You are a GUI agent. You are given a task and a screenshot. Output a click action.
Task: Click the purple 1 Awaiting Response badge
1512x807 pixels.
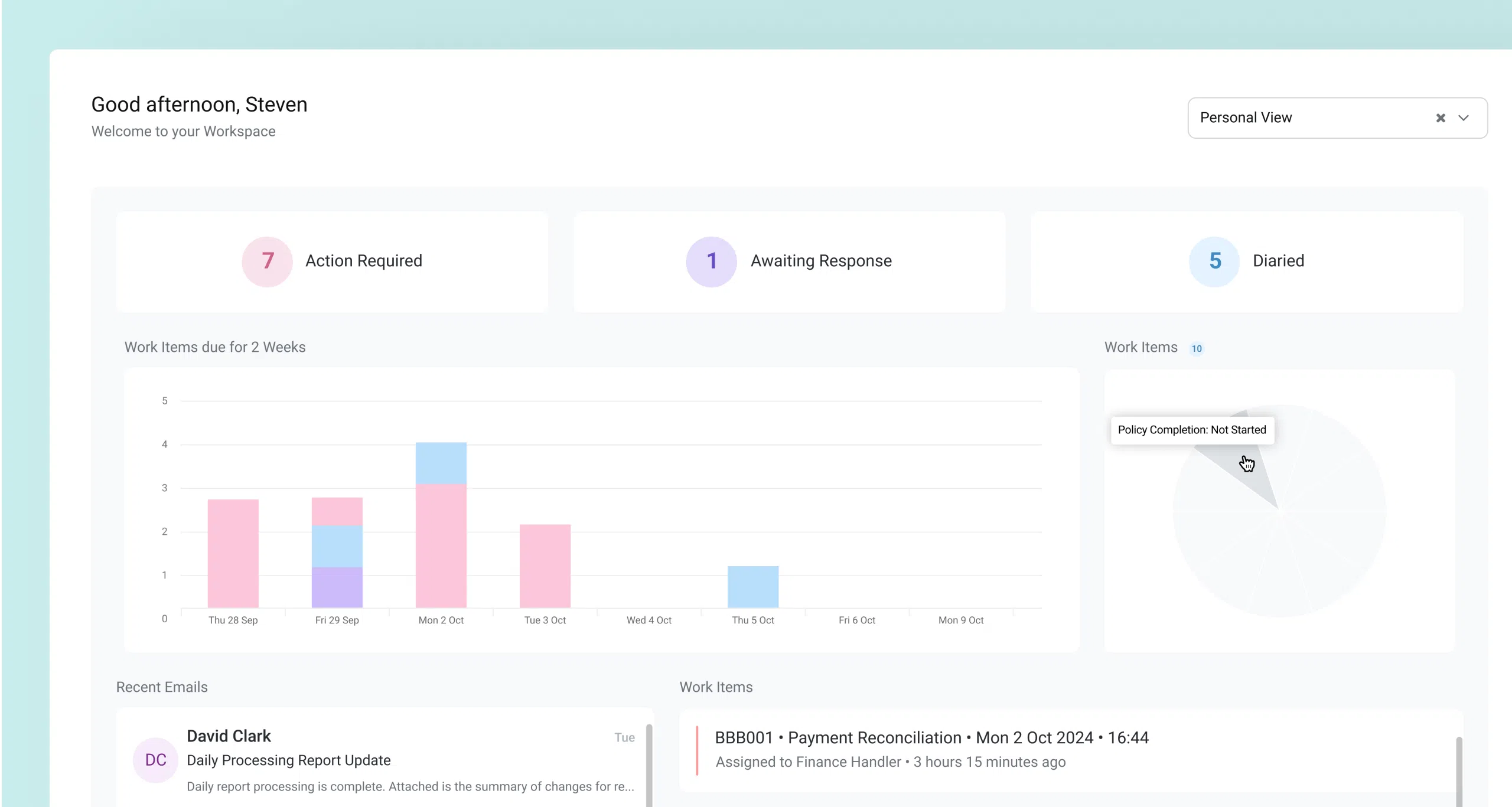[x=711, y=262]
